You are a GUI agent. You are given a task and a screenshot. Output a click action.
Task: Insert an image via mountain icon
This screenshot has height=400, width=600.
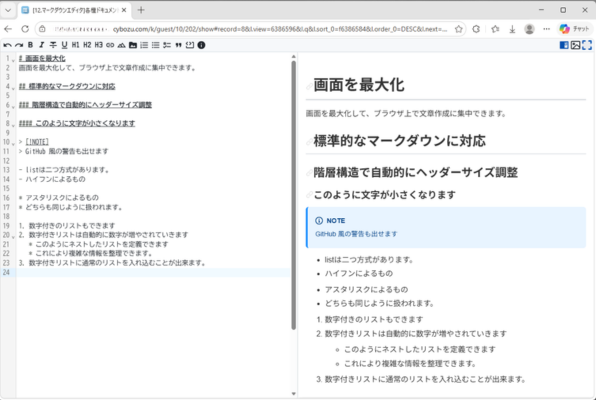[121, 45]
